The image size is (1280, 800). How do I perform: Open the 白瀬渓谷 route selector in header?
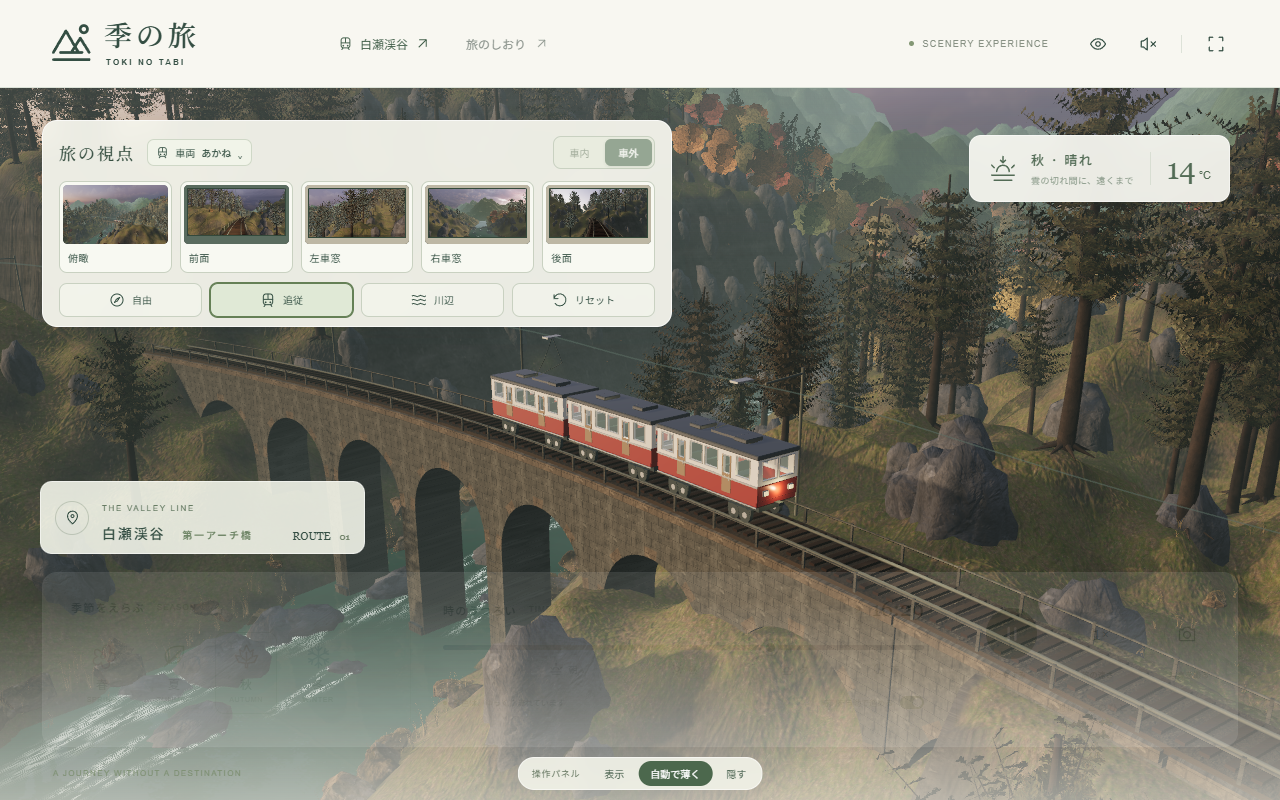point(384,44)
